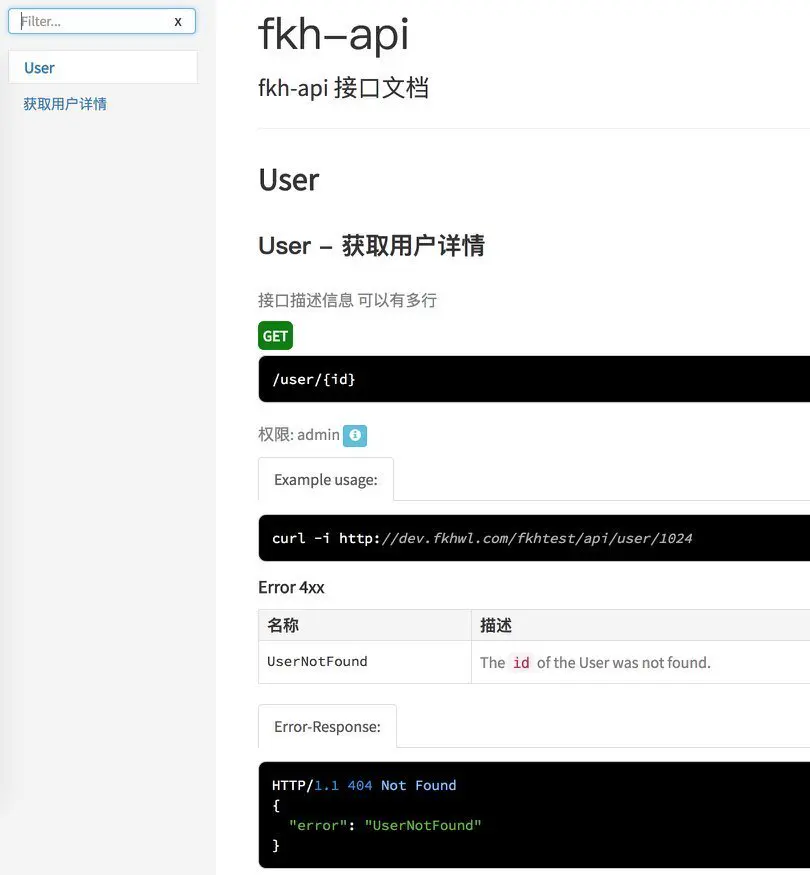This screenshot has width=810, height=875.
Task: Click the highlighted id code token
Action: (x=520, y=661)
